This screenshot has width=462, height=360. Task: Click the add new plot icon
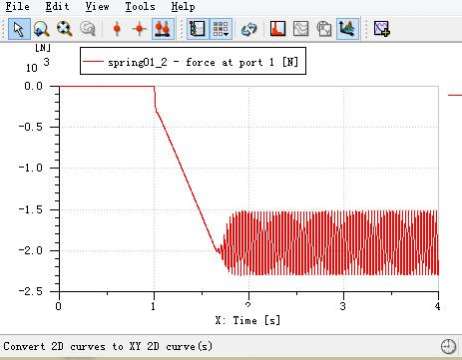click(x=381, y=29)
